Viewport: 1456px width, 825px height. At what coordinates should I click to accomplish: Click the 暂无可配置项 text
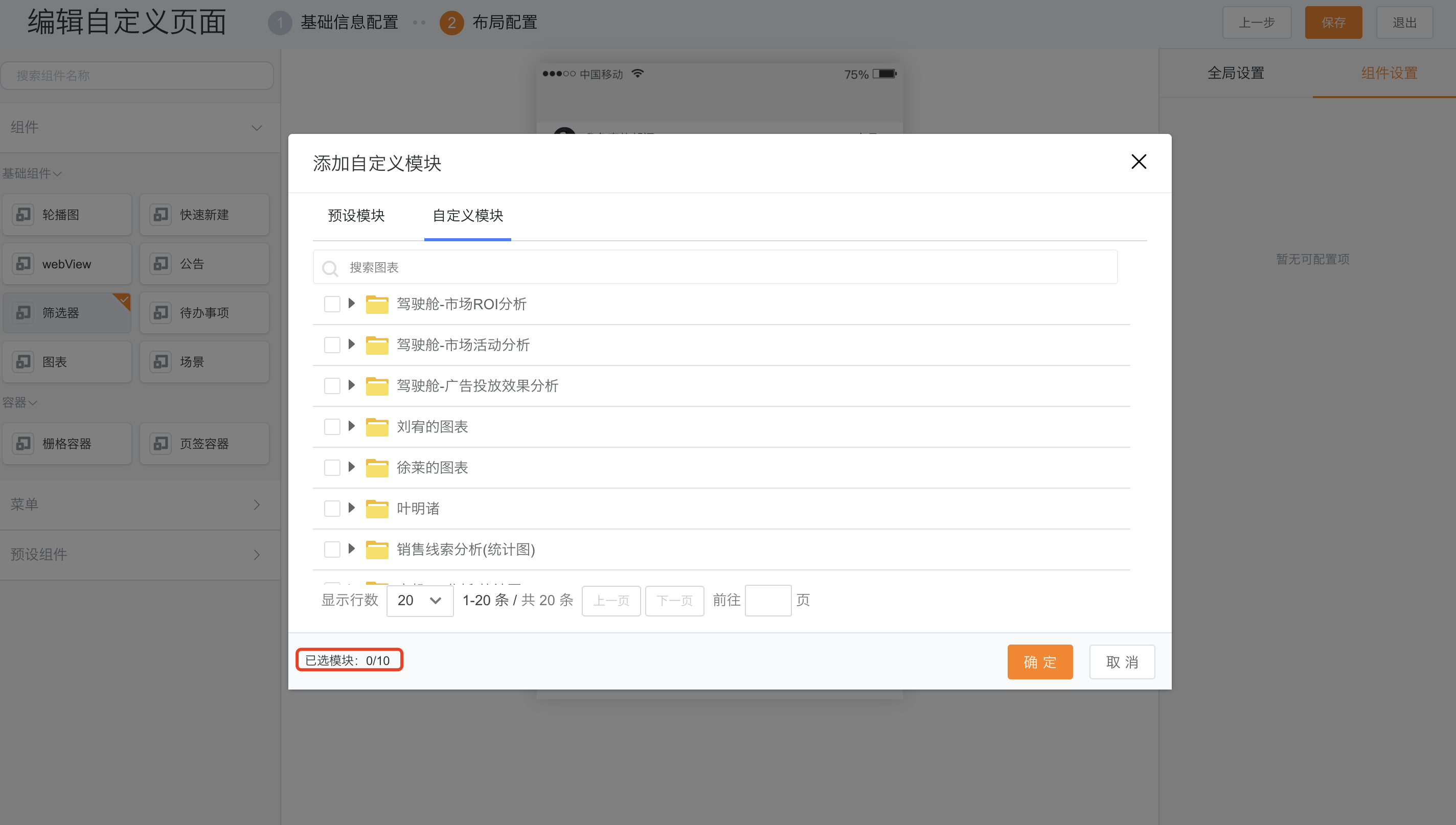pyautogui.click(x=1312, y=259)
